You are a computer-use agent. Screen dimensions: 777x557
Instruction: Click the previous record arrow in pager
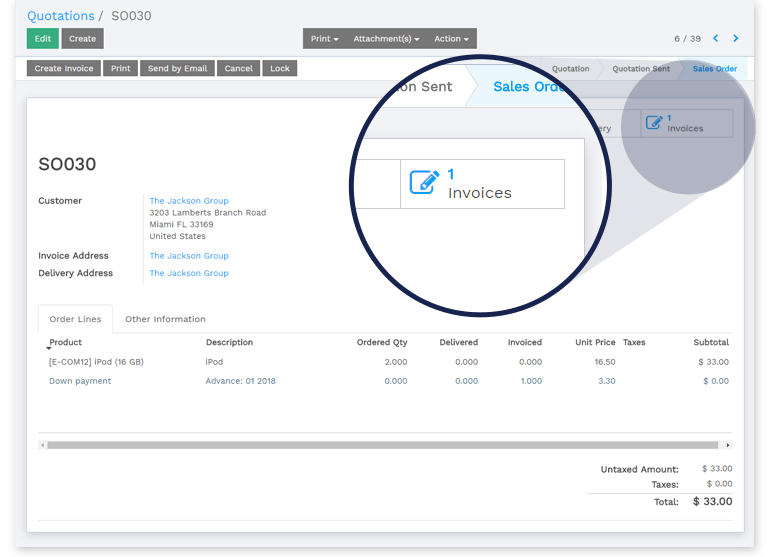pyautogui.click(x=716, y=39)
